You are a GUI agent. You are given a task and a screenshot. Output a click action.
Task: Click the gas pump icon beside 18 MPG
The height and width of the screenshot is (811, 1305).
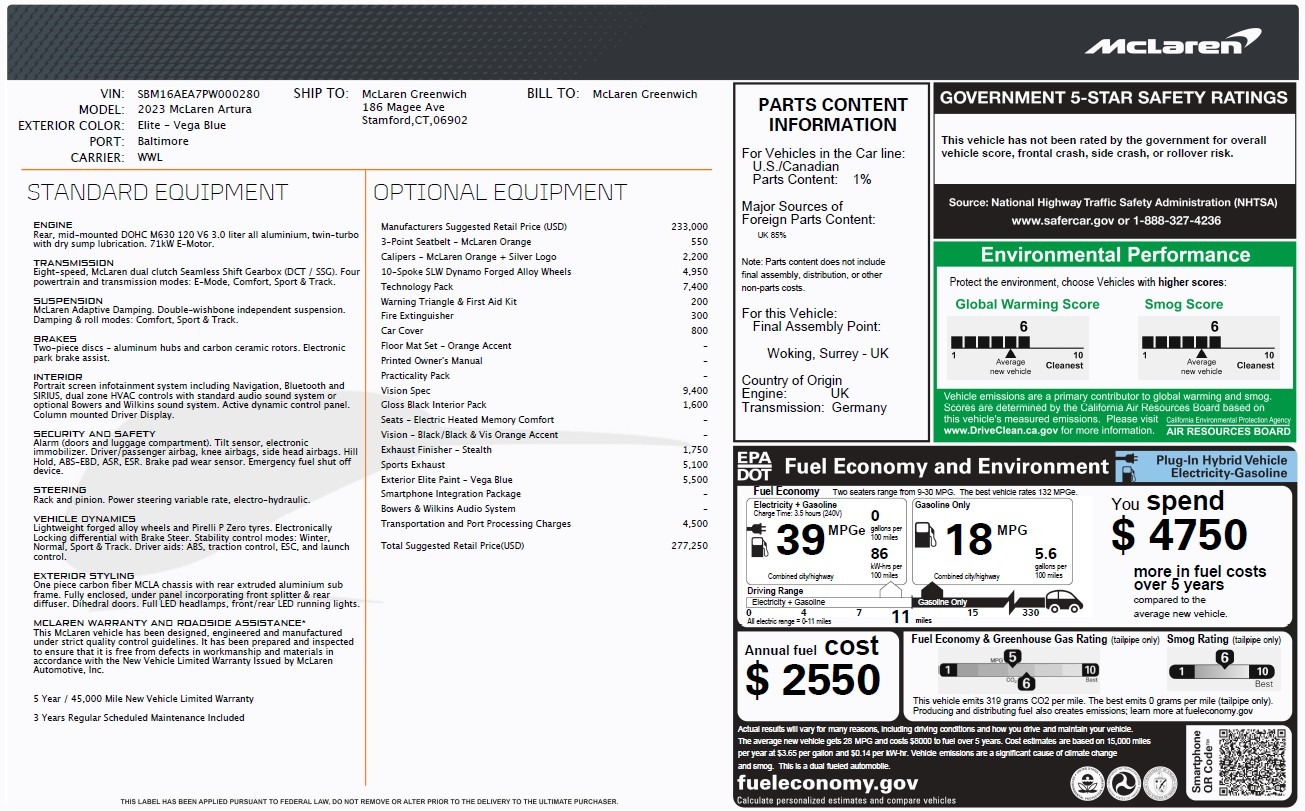[x=926, y=539]
